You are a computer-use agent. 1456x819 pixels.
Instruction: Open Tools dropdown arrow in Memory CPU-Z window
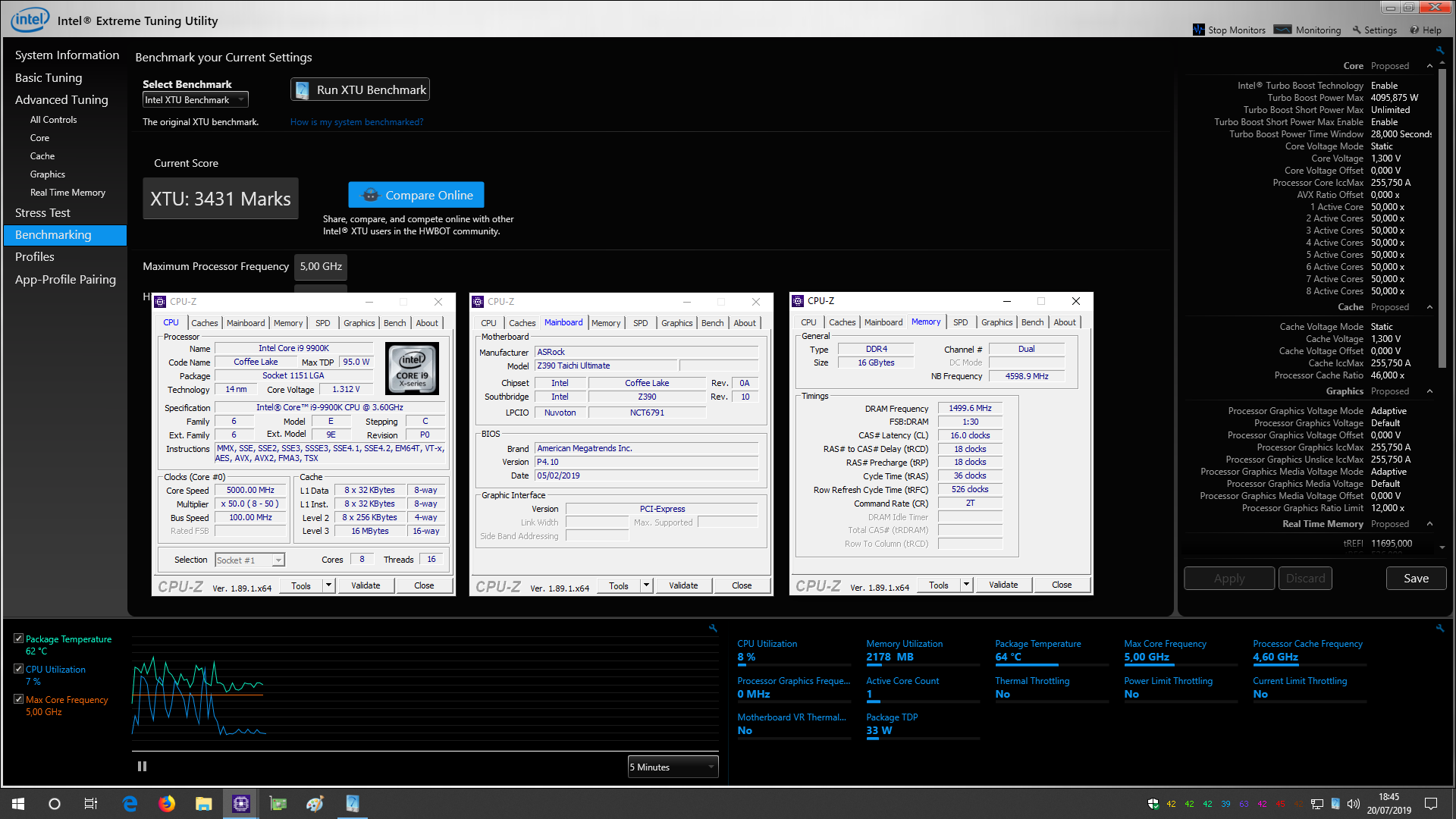pyautogui.click(x=966, y=585)
